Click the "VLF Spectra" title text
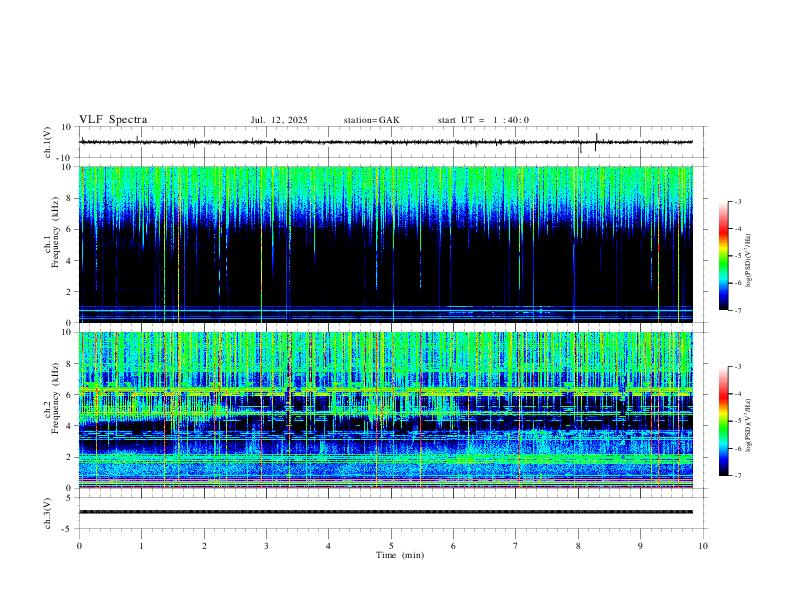792x612 pixels. pos(113,120)
